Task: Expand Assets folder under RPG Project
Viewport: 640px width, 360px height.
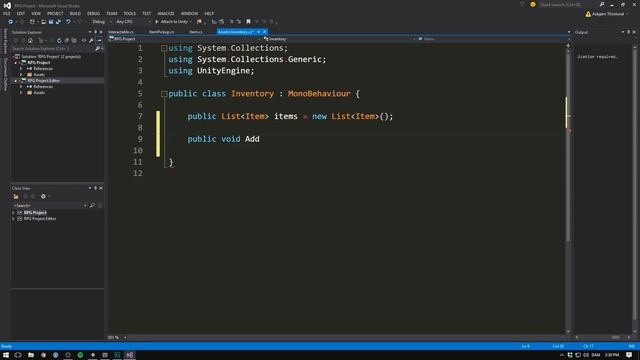Action: [x=21, y=75]
